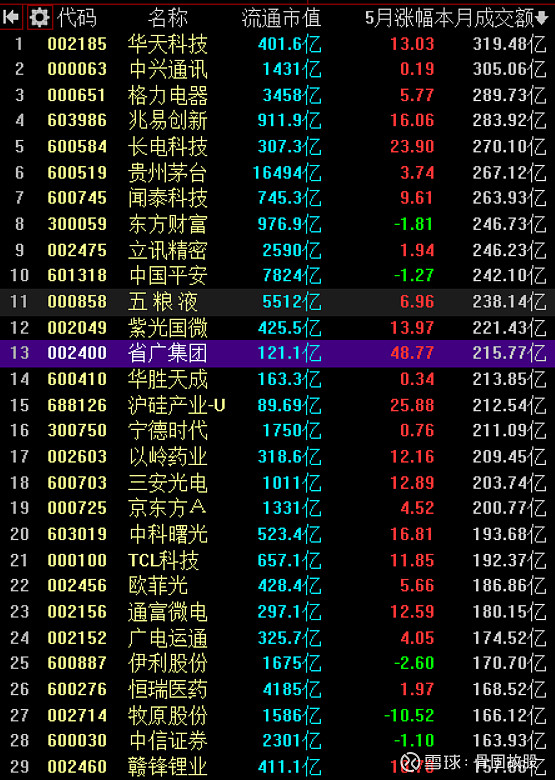Select stock row 沪硅产业-U
Viewport: 555px width, 780px height.
click(x=278, y=405)
